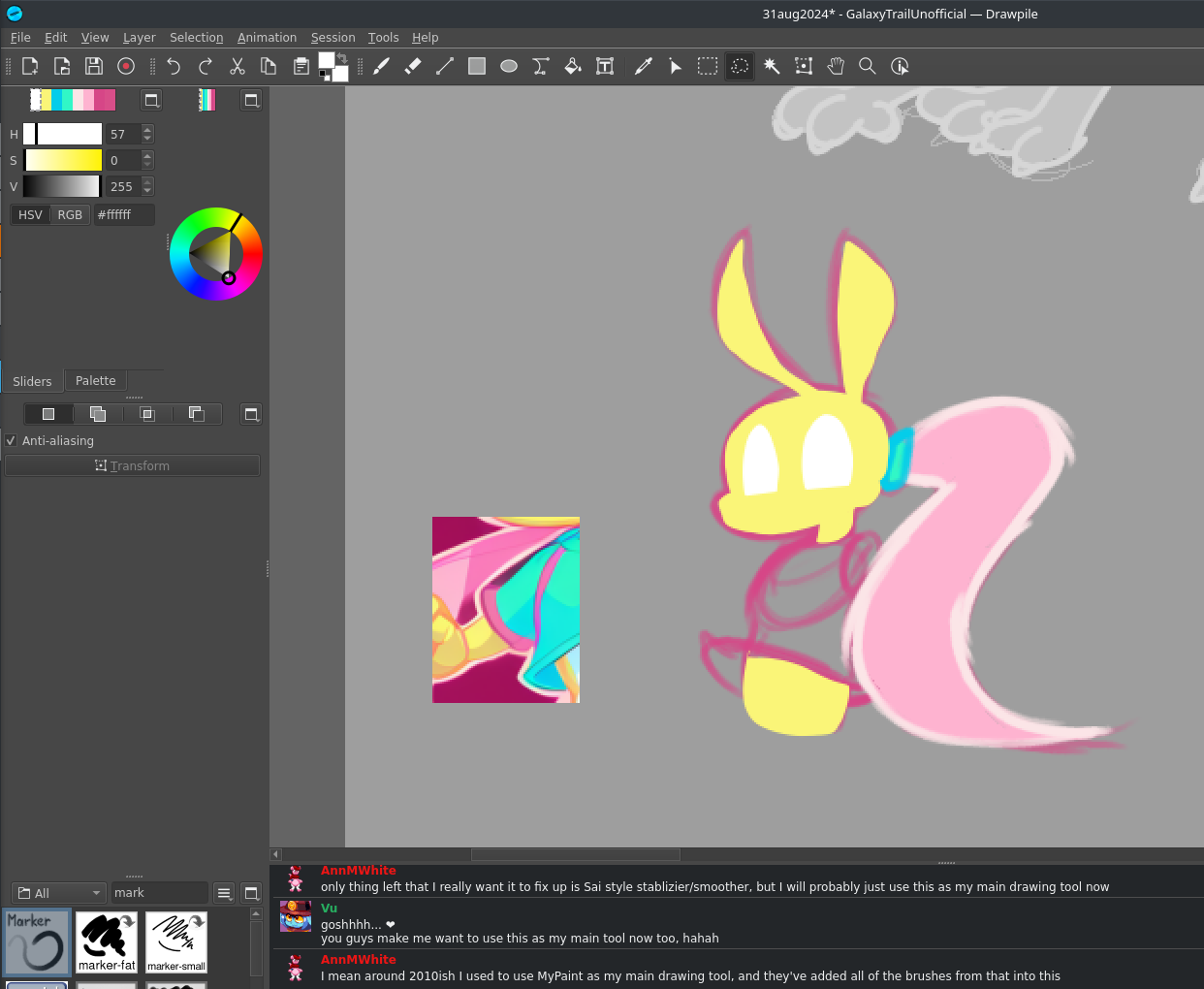Open the brush list hamburger menu
1204x989 pixels.
click(224, 893)
